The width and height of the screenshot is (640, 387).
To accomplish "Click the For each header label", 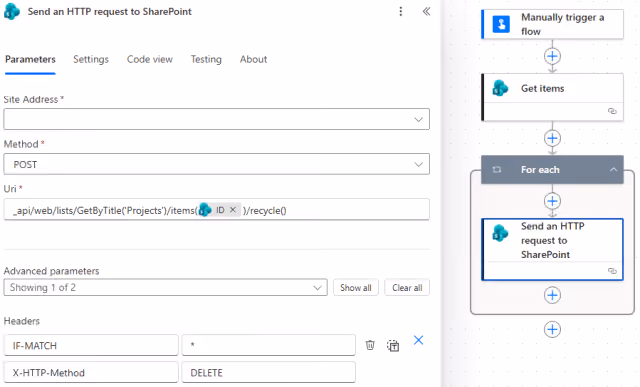I will [540, 169].
